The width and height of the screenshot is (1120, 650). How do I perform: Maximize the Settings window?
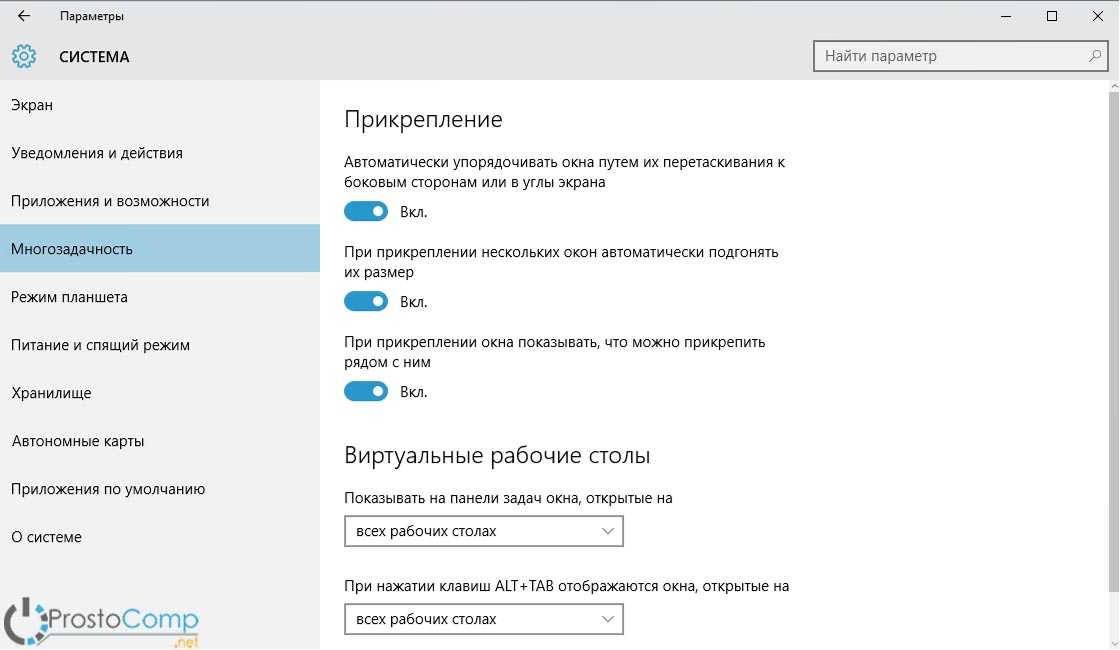point(1052,16)
